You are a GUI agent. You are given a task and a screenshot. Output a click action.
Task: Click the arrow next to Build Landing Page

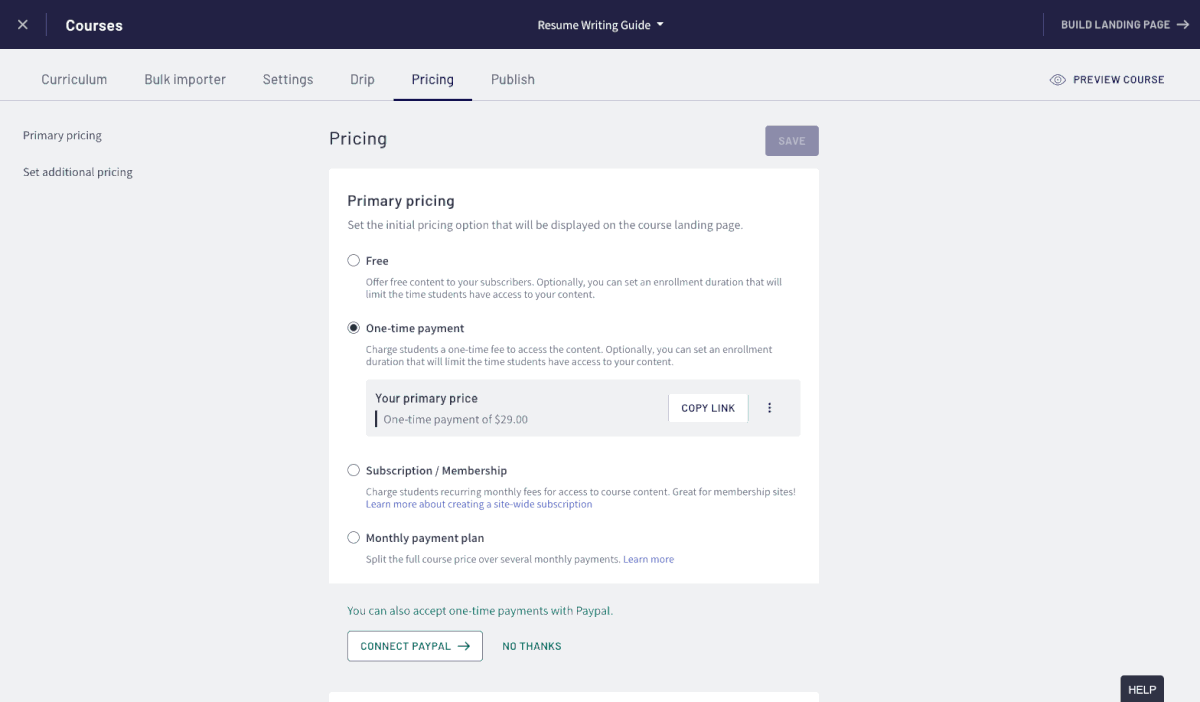[x=1184, y=25]
